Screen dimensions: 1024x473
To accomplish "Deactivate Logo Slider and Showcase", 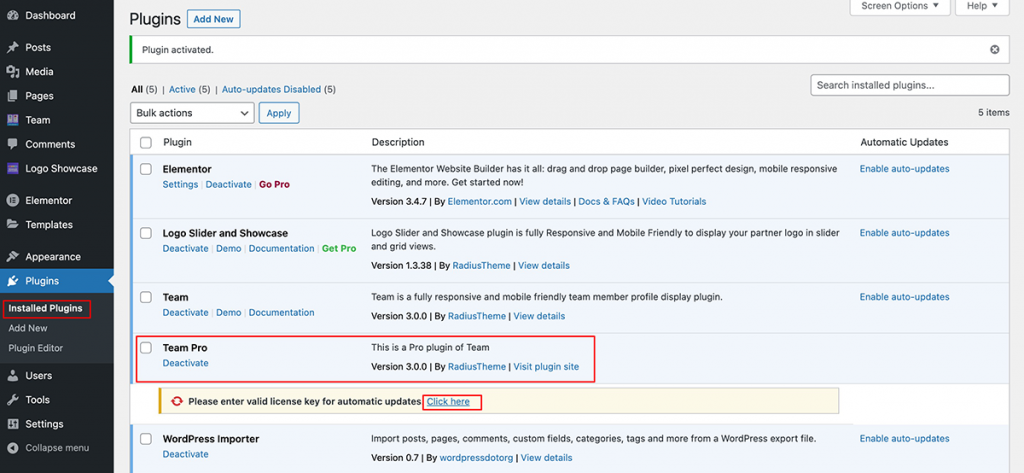I will (185, 248).
